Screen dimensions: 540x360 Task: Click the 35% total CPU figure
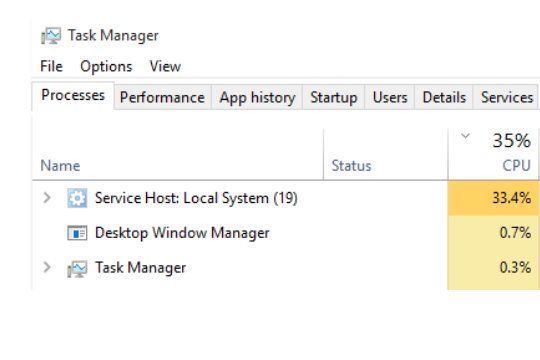point(511,141)
